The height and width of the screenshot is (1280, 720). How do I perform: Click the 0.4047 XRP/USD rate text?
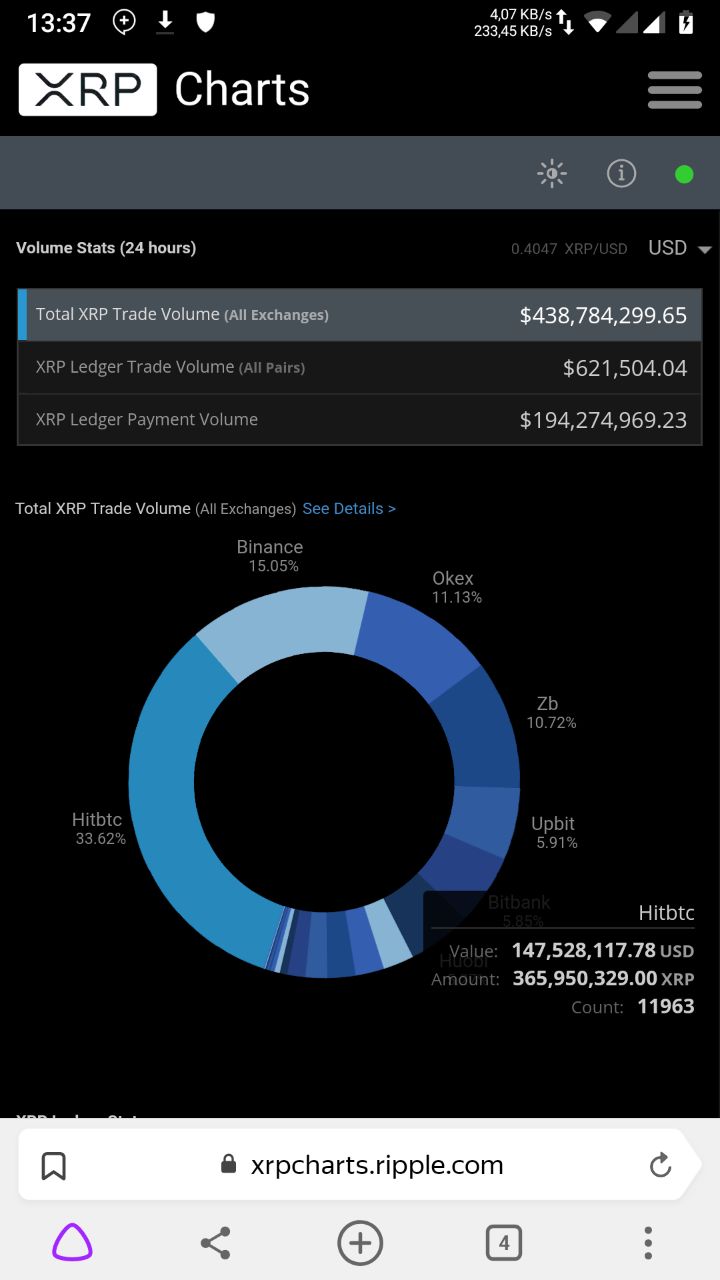click(x=569, y=249)
